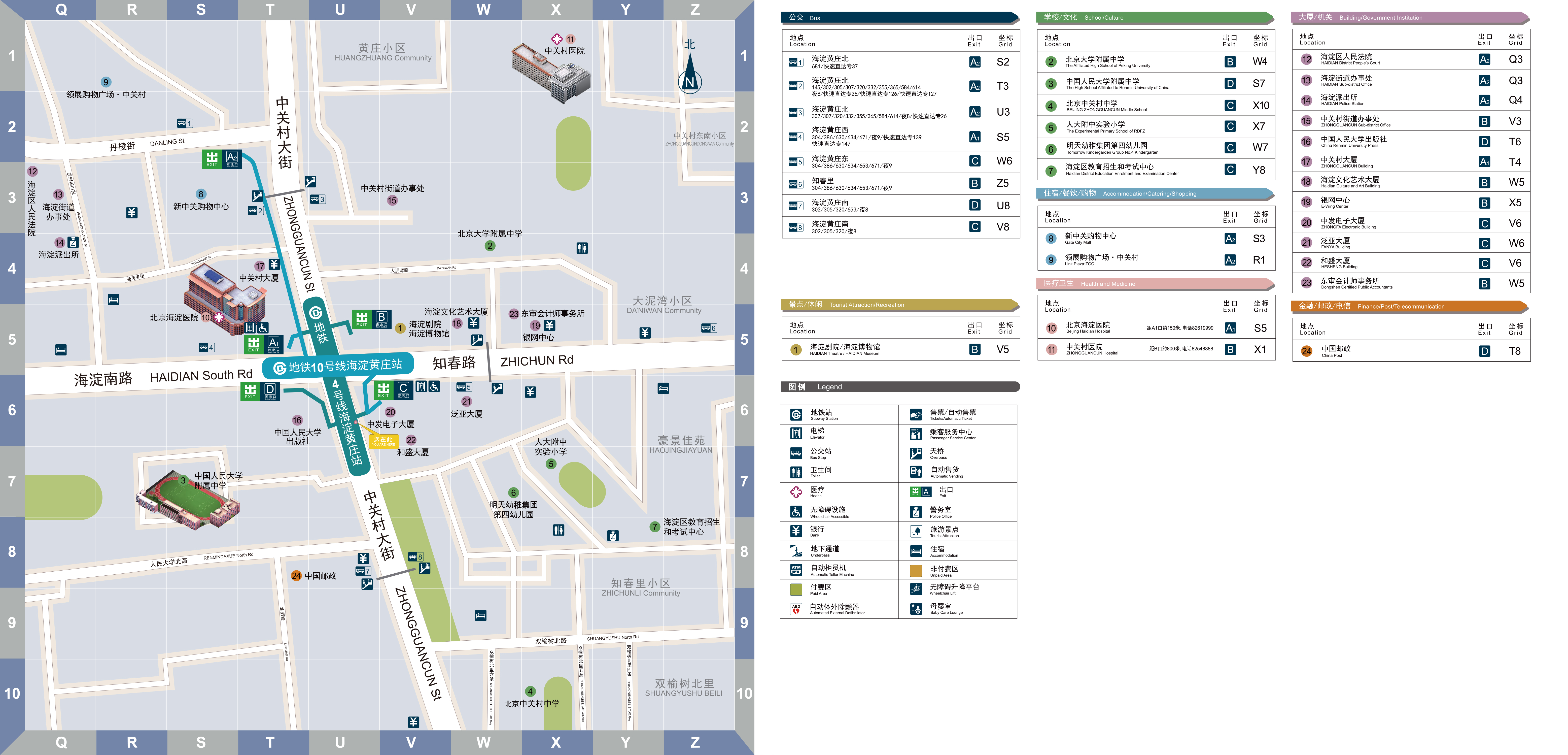1568x755 pixels.
Task: Click the 'Haidian District Education Enrolment and Examination Center' row
Action: pos(1156,169)
